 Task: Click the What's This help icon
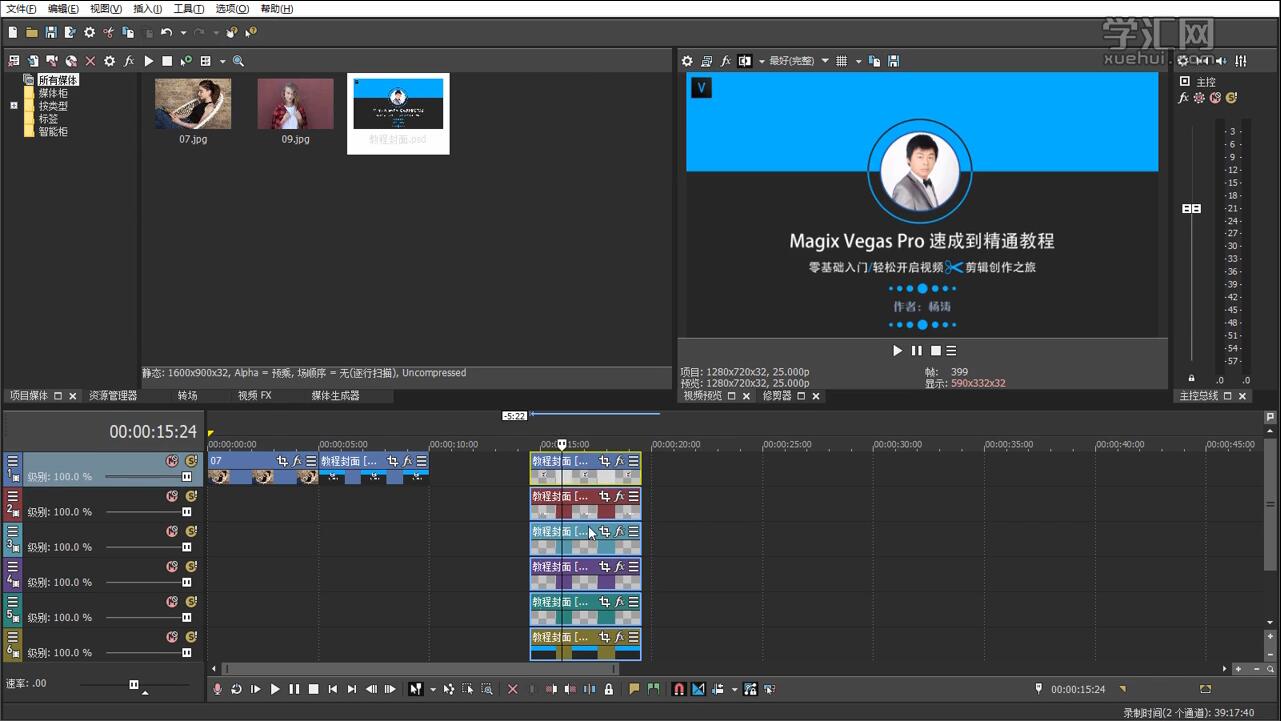(250, 32)
